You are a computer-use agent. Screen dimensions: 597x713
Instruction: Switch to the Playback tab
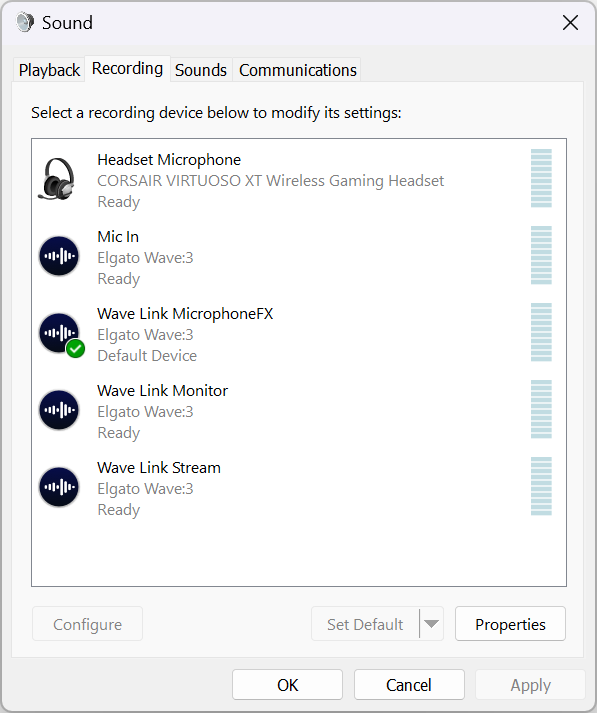click(x=49, y=70)
